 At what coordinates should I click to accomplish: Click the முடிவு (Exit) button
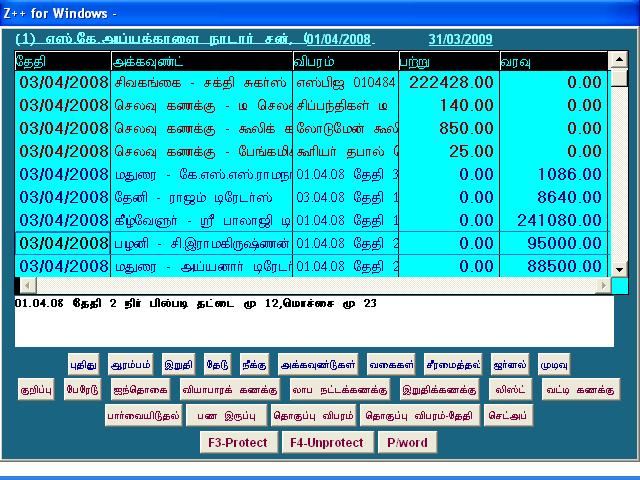553,364
